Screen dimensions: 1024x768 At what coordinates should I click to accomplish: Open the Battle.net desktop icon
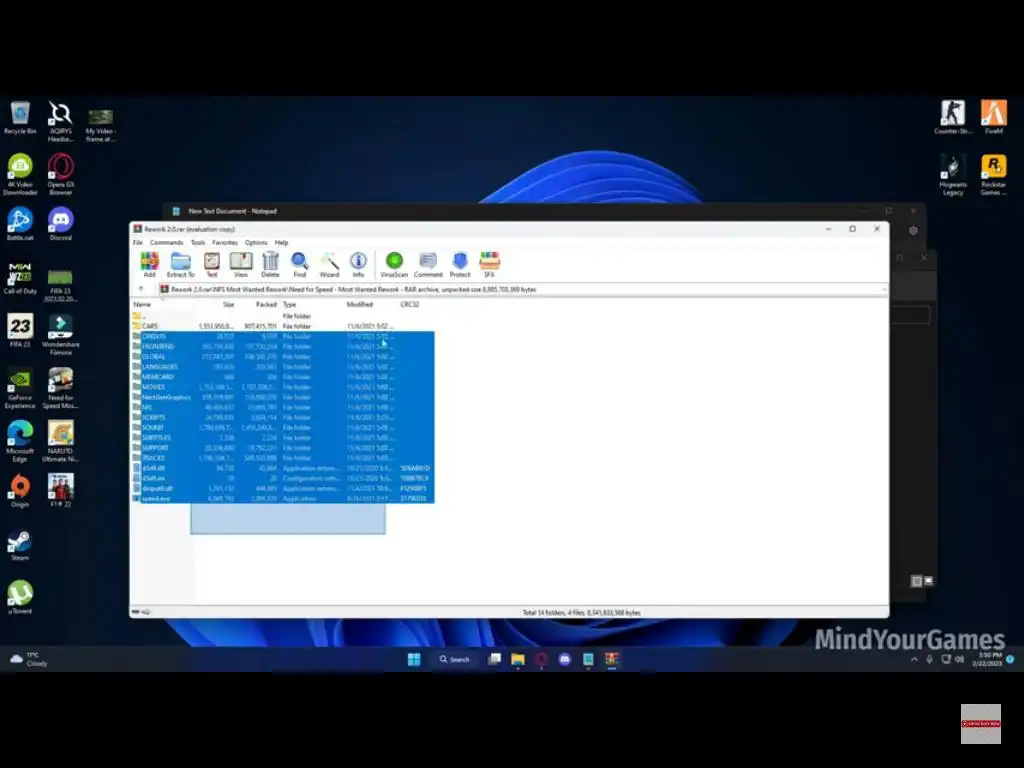[x=20, y=225]
